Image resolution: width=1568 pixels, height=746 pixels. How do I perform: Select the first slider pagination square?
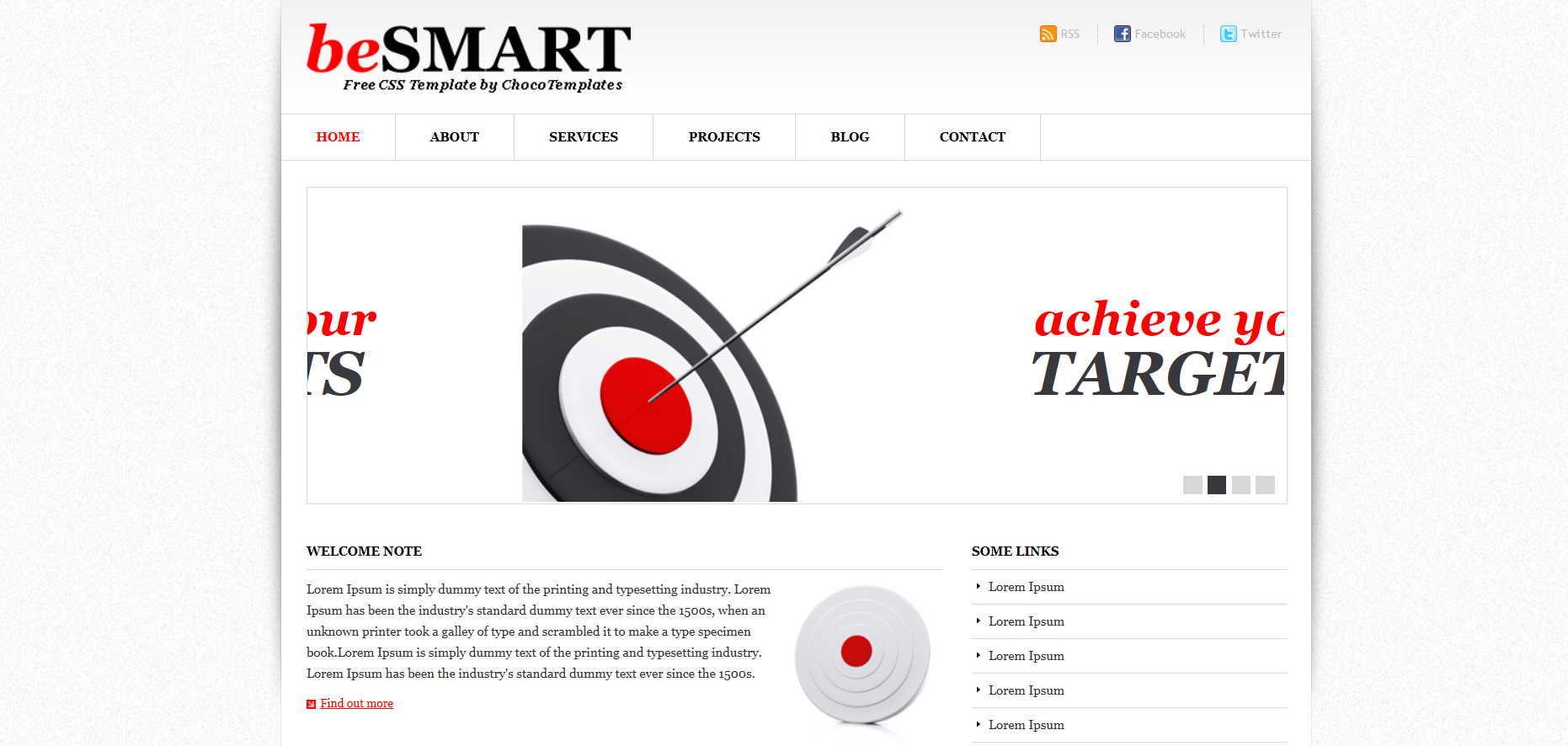point(1192,485)
